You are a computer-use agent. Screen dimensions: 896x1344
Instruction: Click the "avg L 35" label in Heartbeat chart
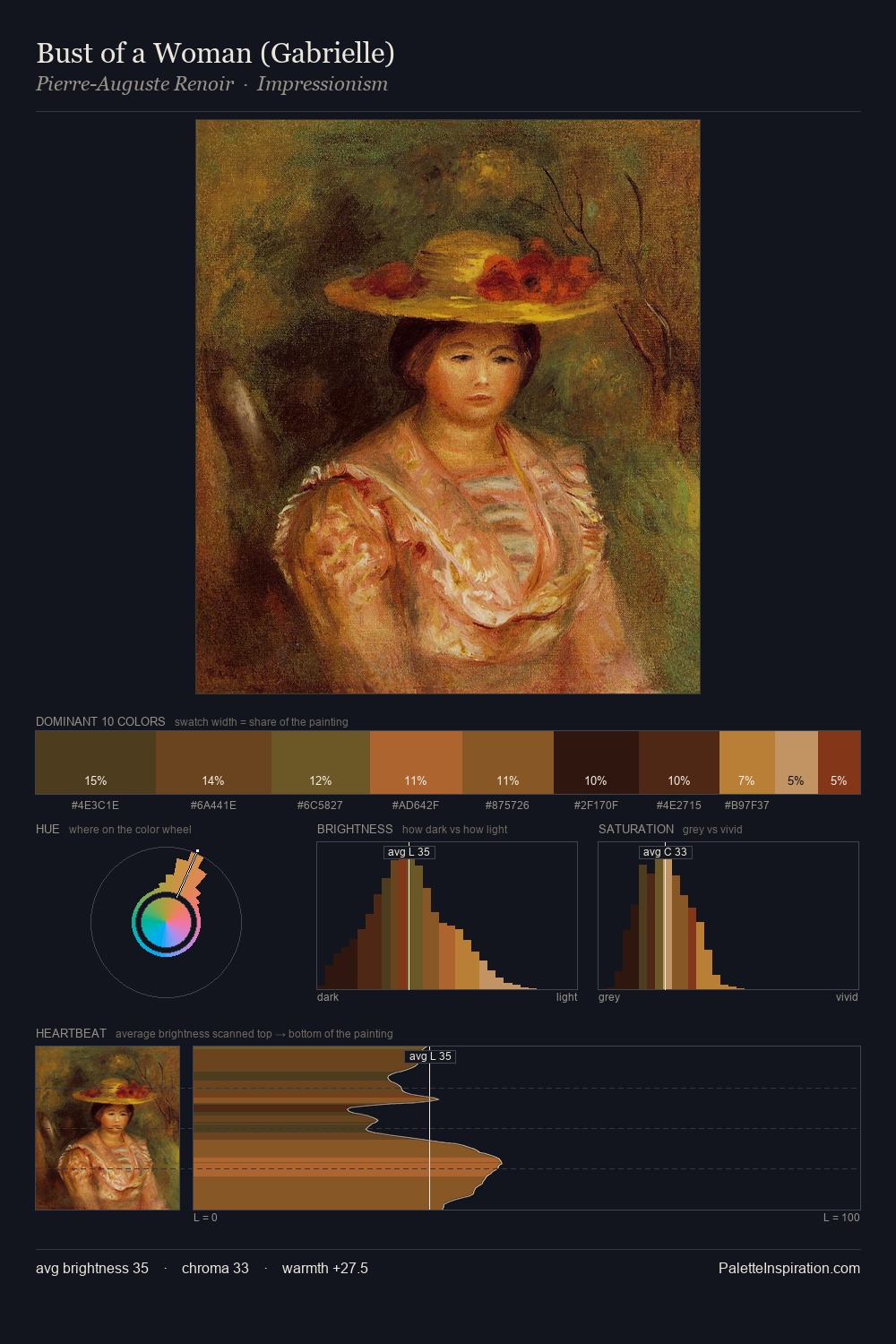(430, 1056)
